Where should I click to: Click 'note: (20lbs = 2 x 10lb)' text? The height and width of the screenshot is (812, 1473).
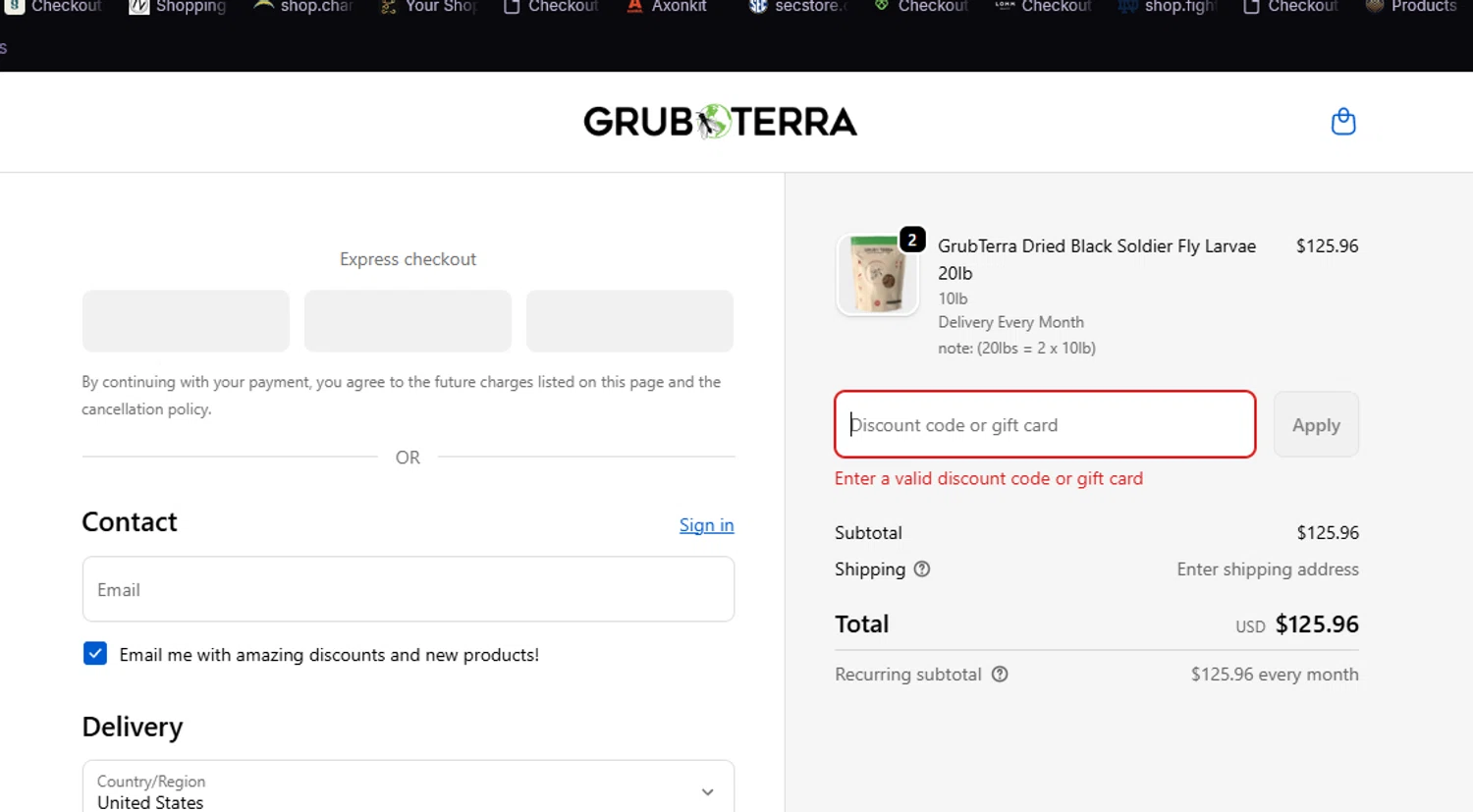tap(1016, 348)
